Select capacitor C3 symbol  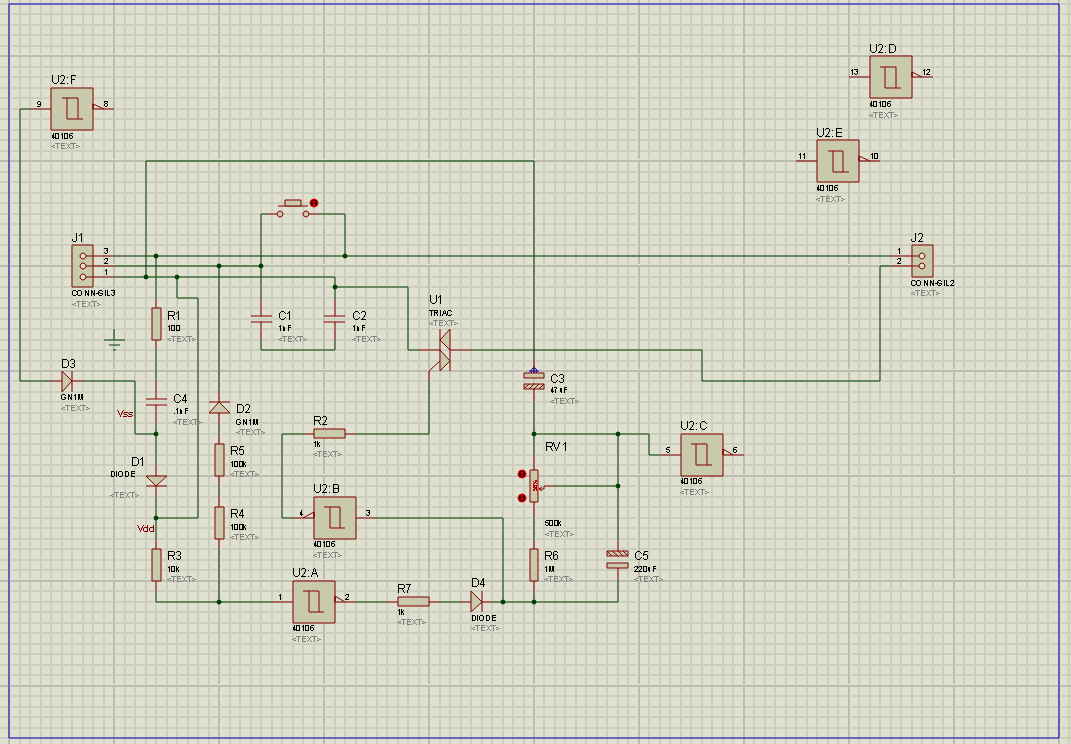[534, 381]
